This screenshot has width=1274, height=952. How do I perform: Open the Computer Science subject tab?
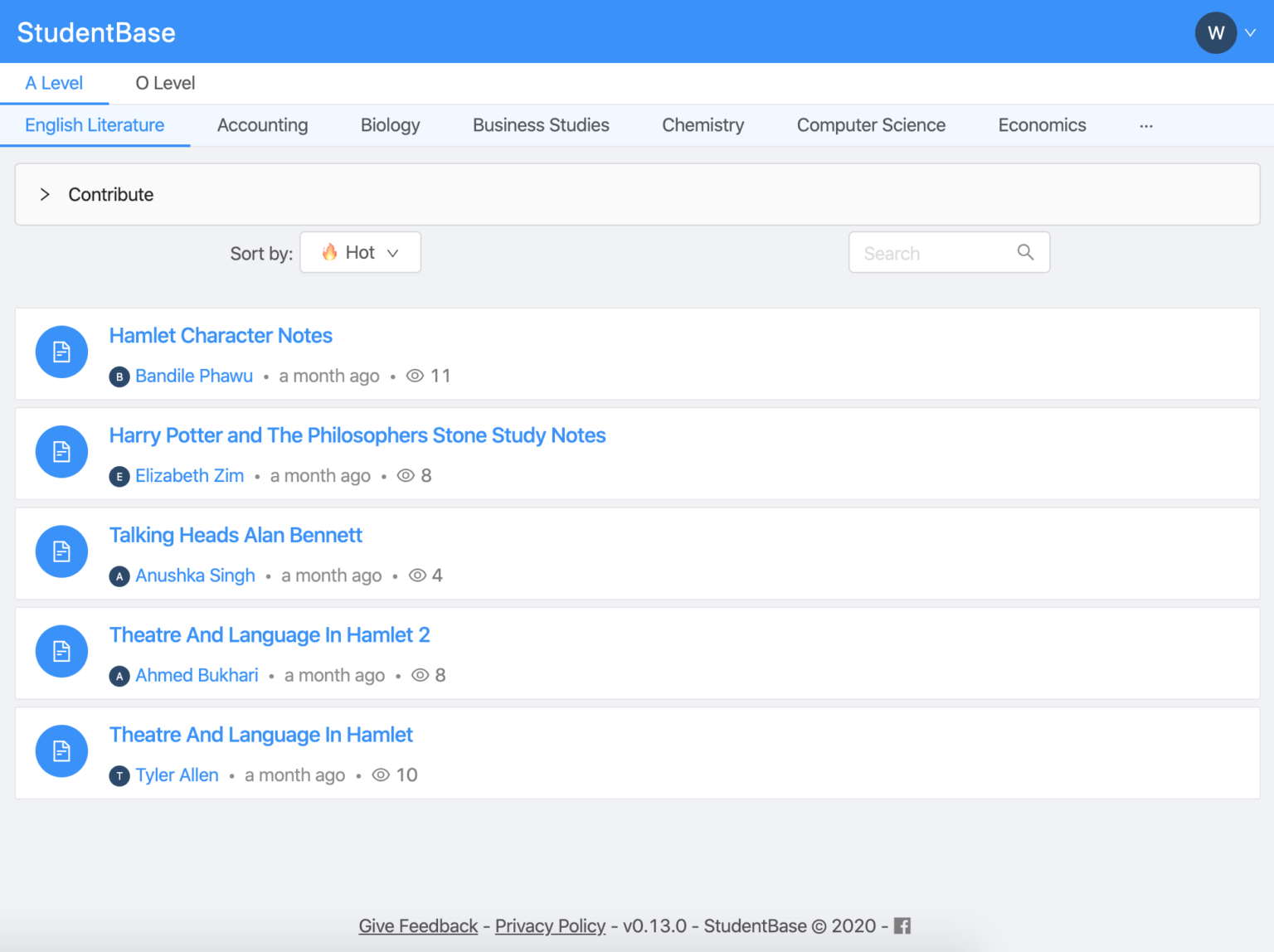tap(871, 126)
